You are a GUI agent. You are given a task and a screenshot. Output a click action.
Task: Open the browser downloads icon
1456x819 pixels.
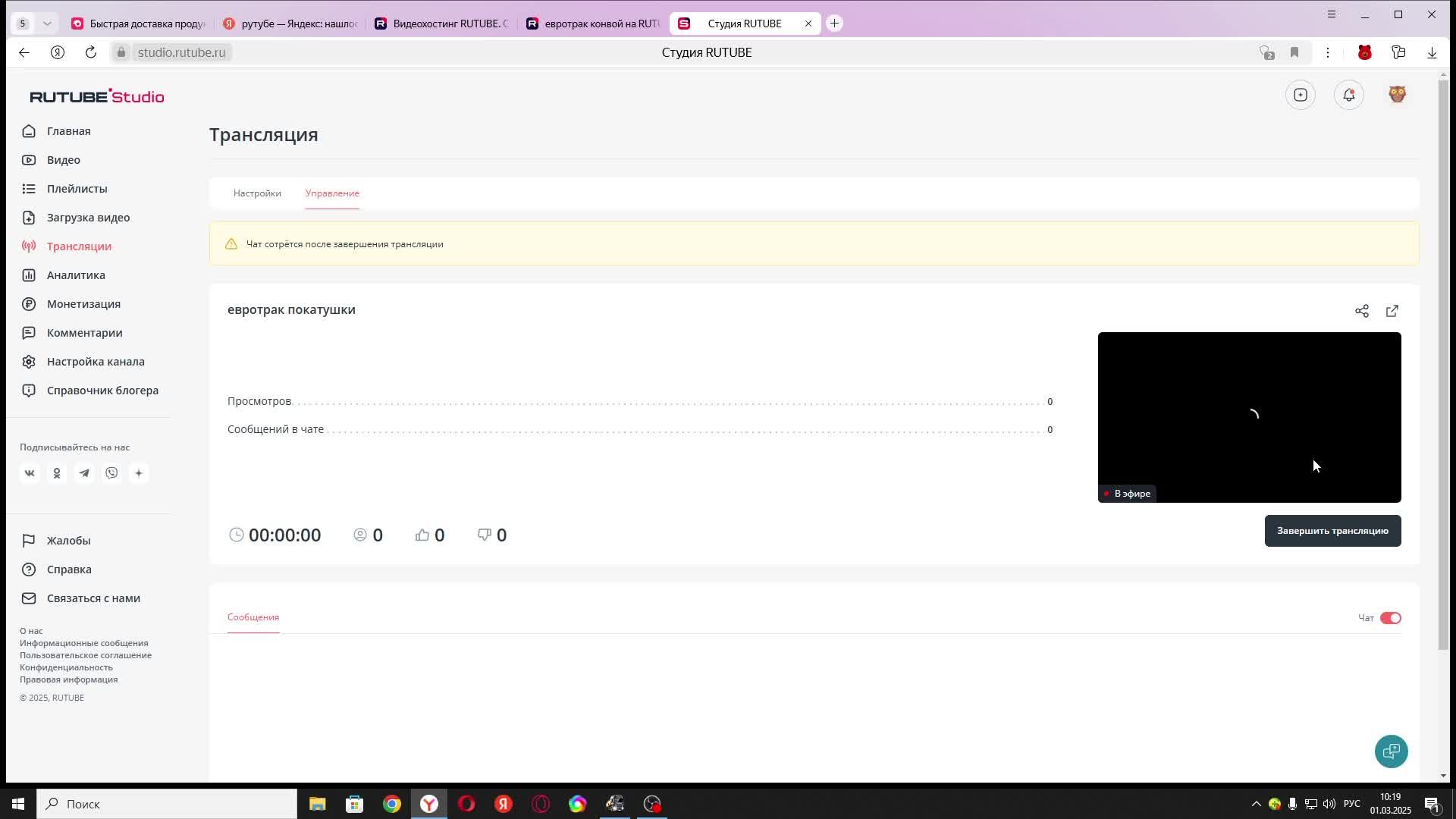1432,52
